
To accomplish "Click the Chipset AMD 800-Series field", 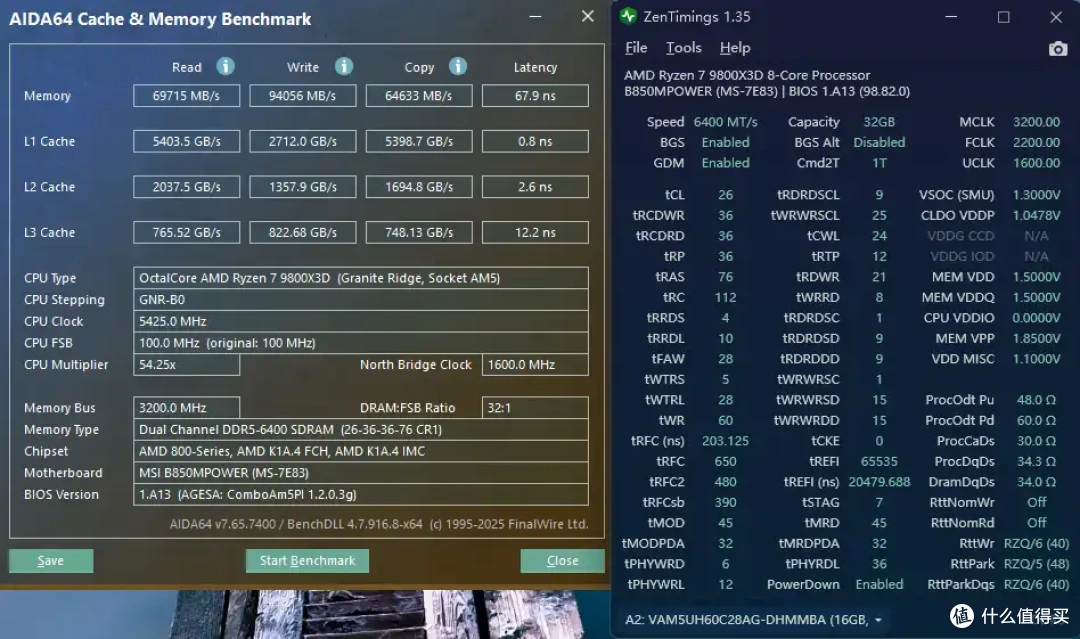I will (x=361, y=451).
